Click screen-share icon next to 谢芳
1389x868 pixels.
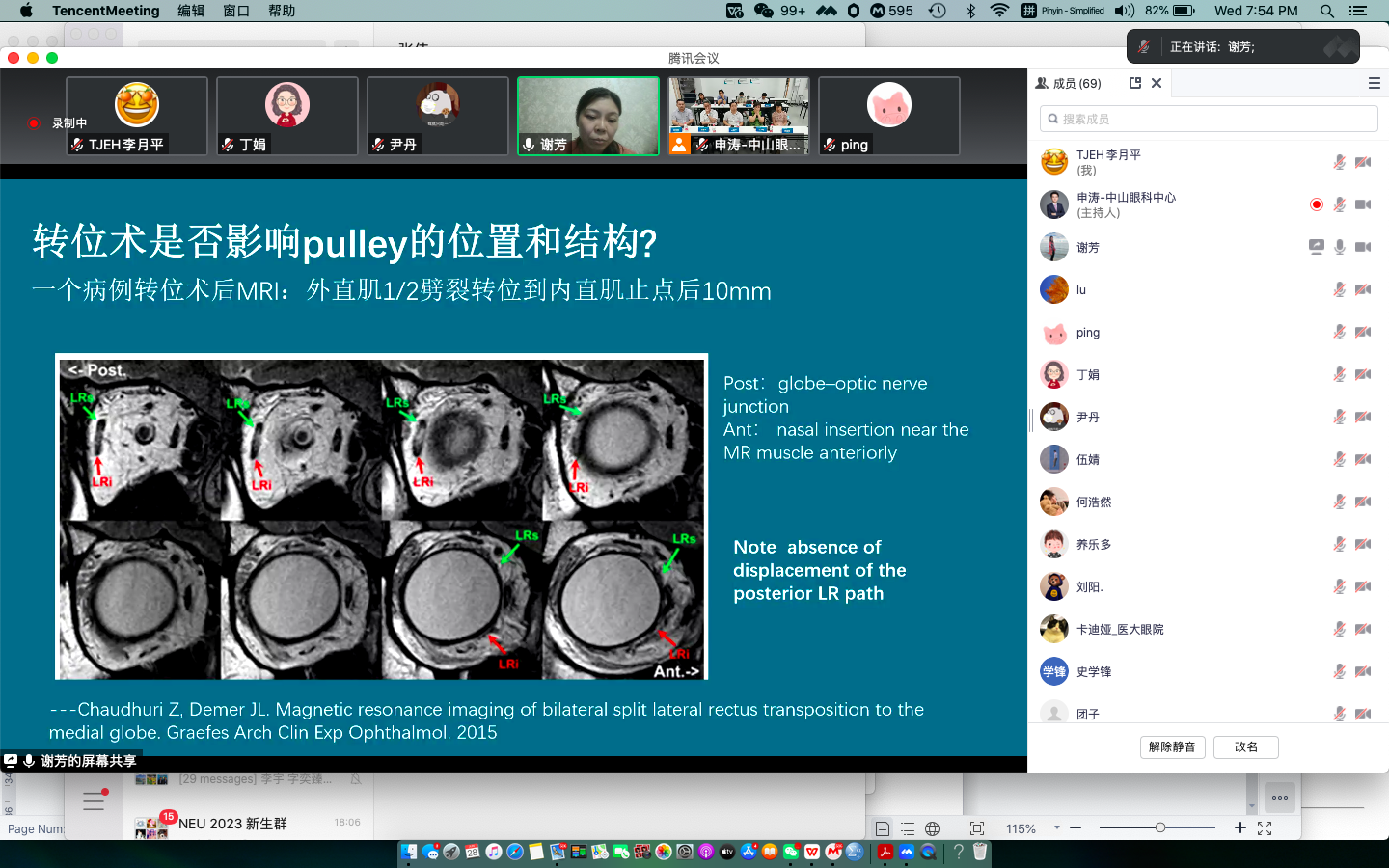[1316, 247]
